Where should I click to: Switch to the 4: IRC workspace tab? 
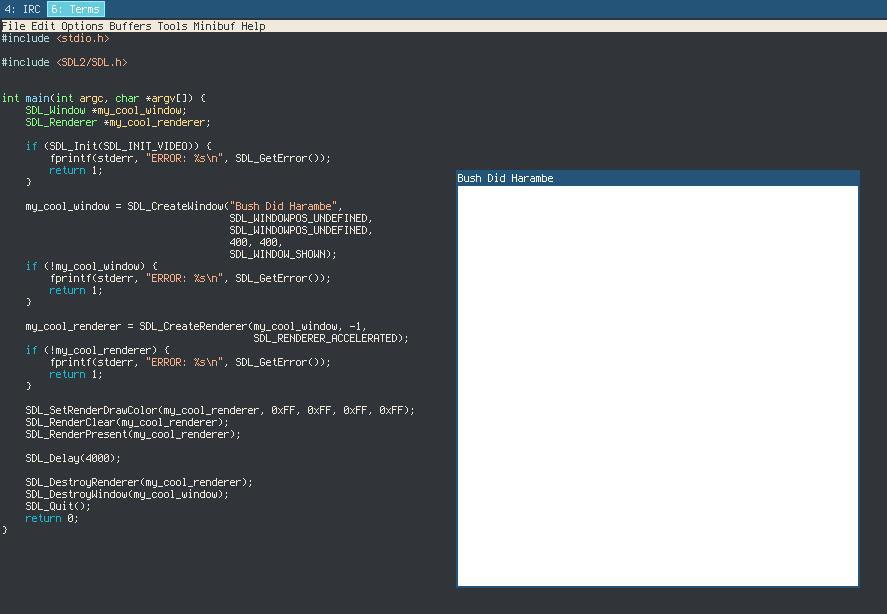(22, 9)
